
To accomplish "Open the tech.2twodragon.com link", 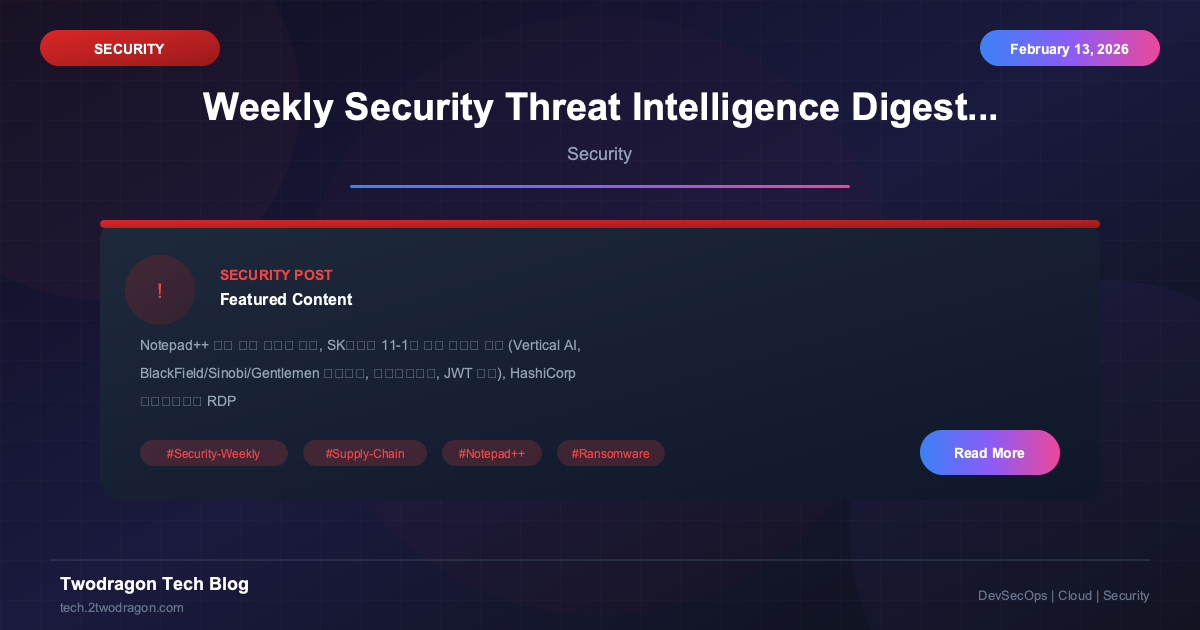I will point(121,607).
